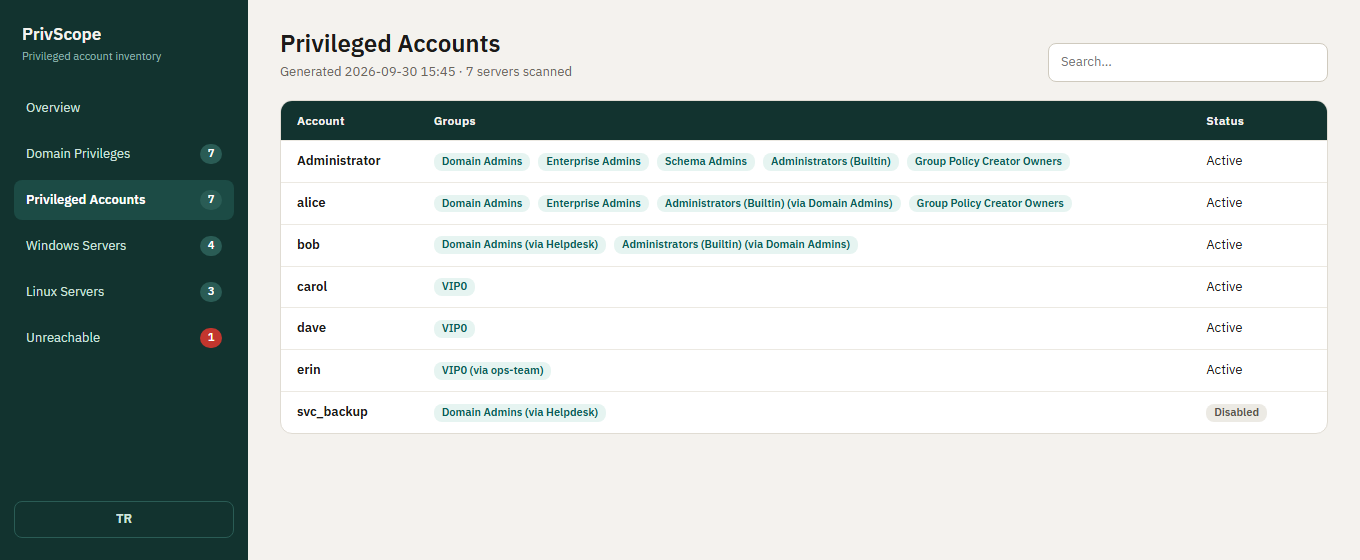Screen dimensions: 1360x560
Task: Open Linux Servers list
Action: pyautogui.click(x=124, y=292)
